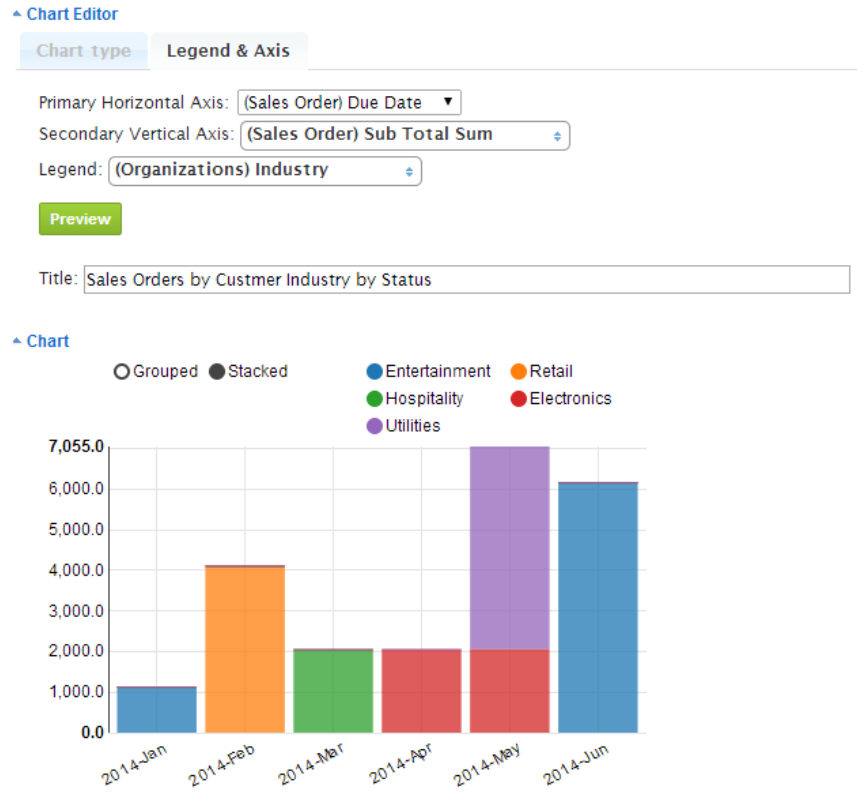This screenshot has height=800, width=857.
Task: Toggle the Utilities legend series circle
Action: click(x=375, y=426)
